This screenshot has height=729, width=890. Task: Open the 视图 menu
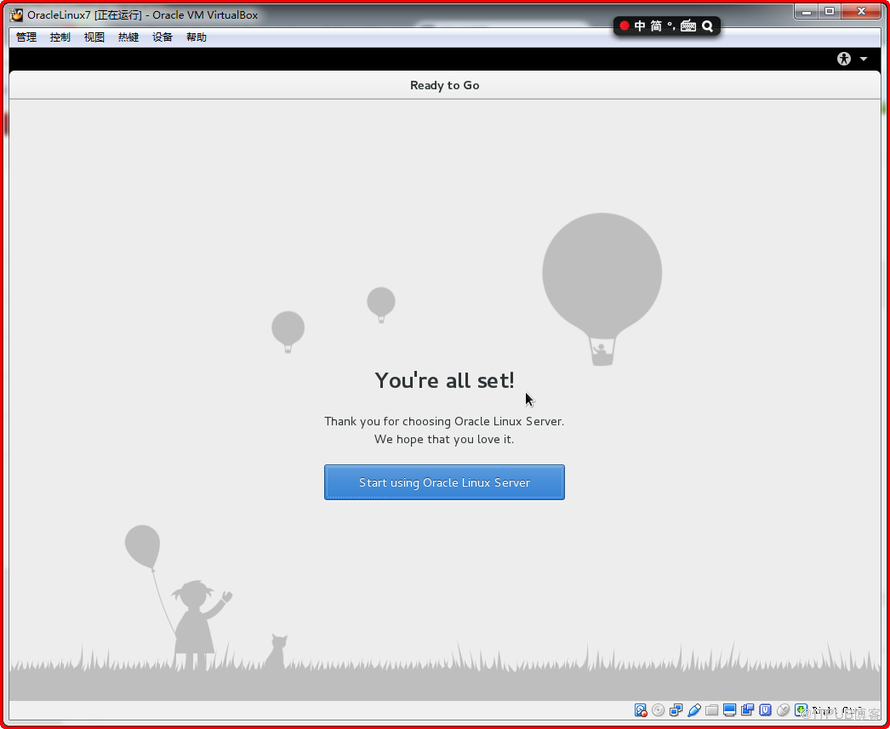coord(94,37)
